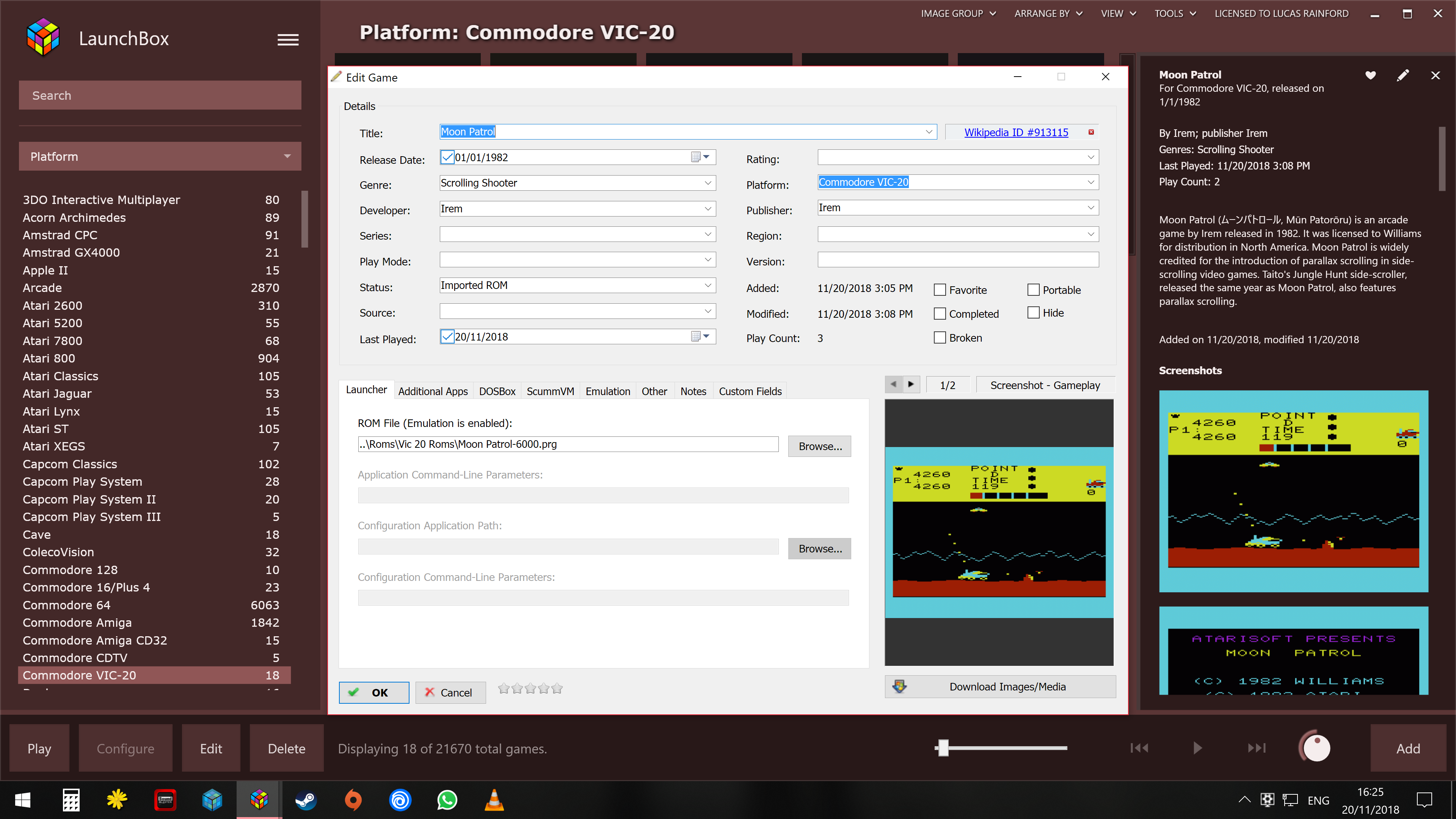The width and height of the screenshot is (1456, 819).
Task: Switch to the Notes tab
Action: click(693, 391)
